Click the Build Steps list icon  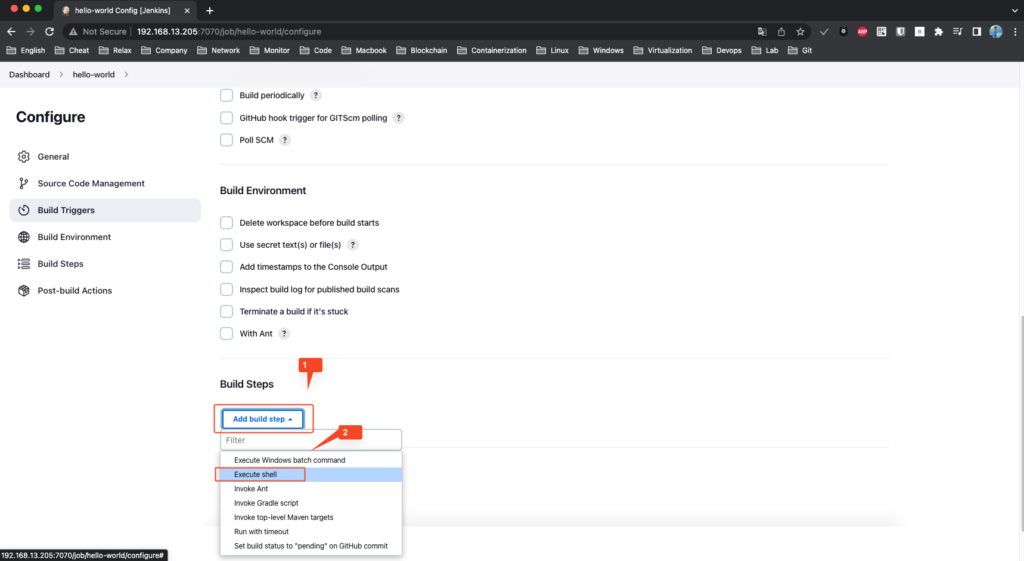[x=24, y=264]
